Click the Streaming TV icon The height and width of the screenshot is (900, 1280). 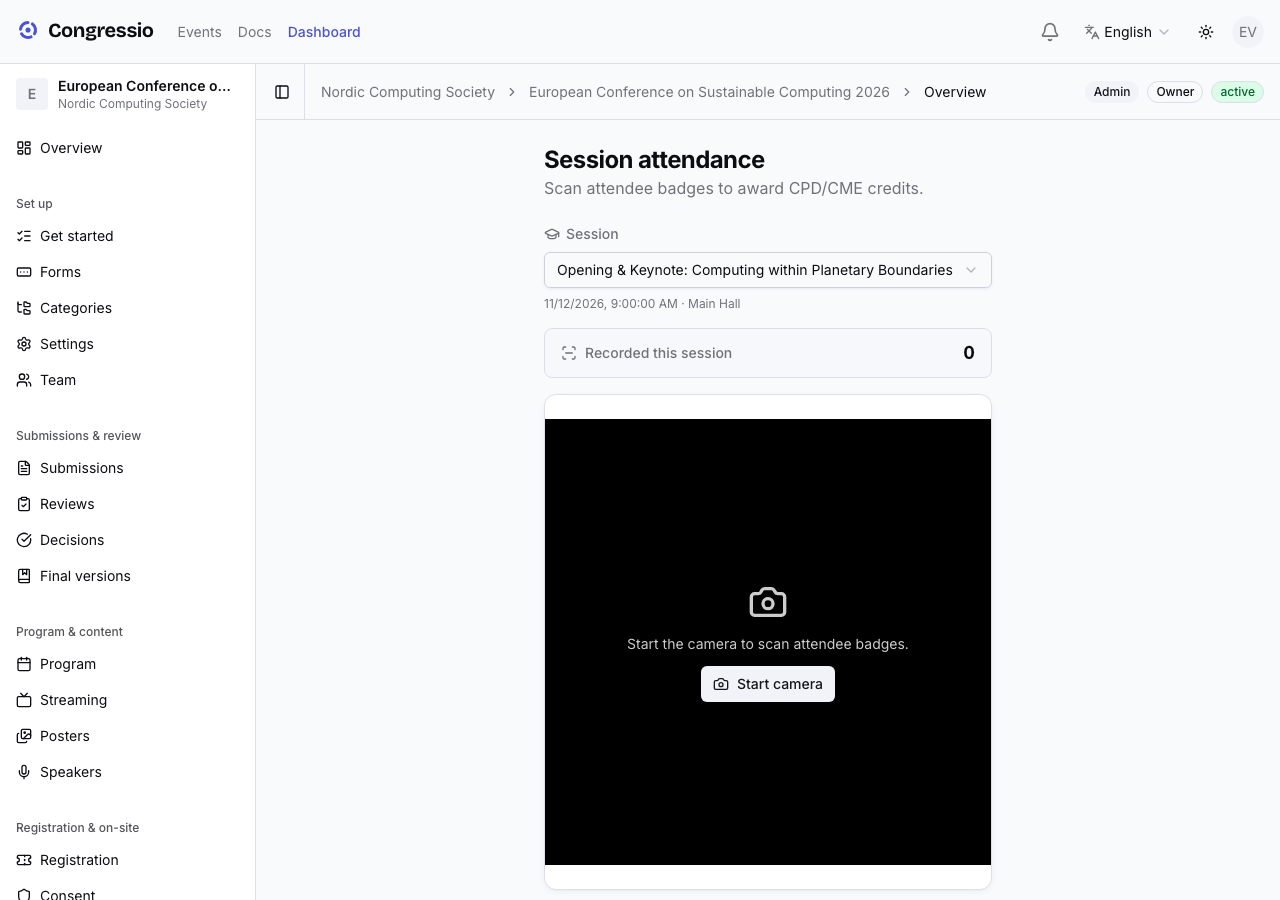point(24,700)
